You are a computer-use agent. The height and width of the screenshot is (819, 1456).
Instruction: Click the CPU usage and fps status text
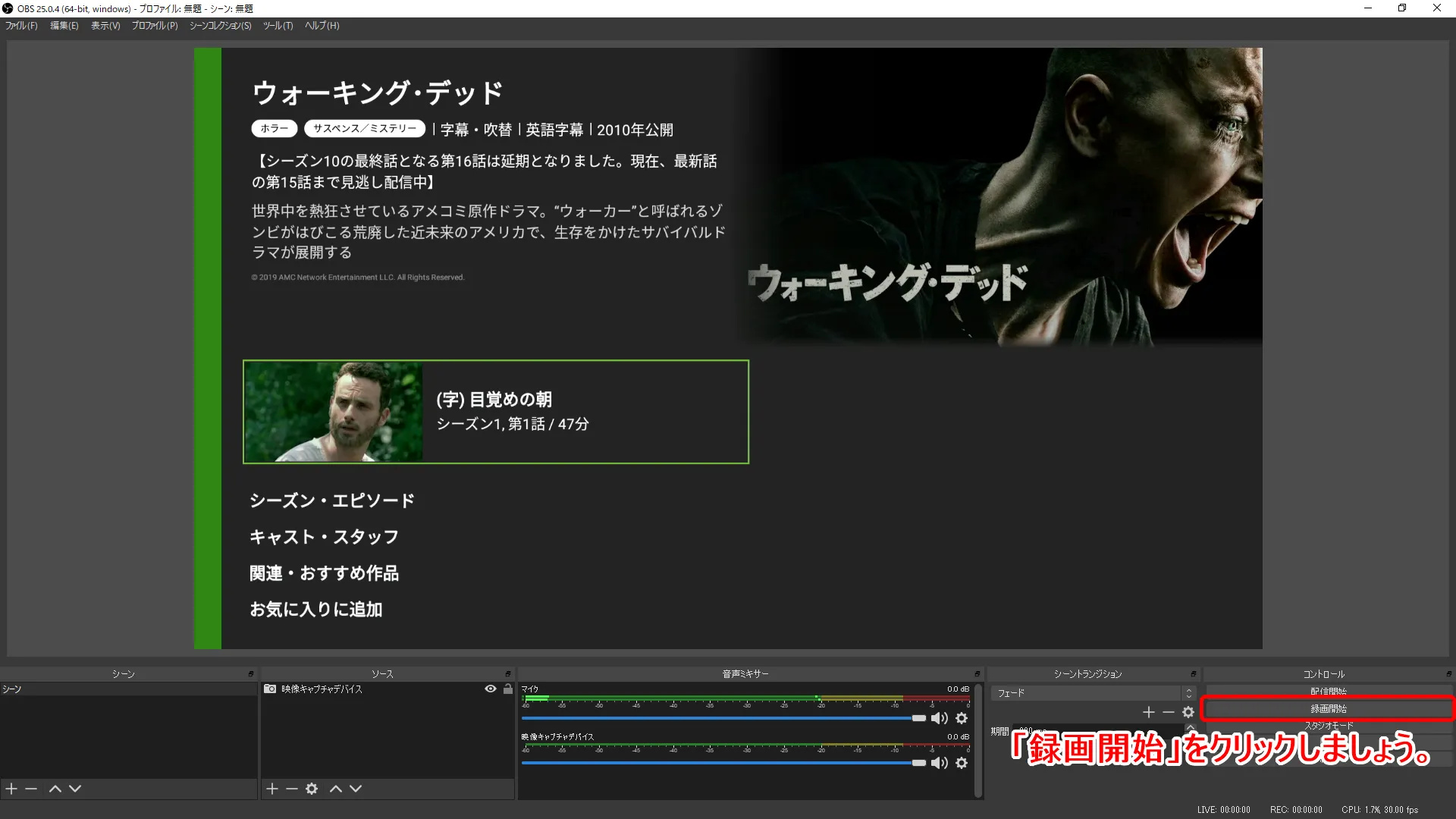click(x=1379, y=810)
